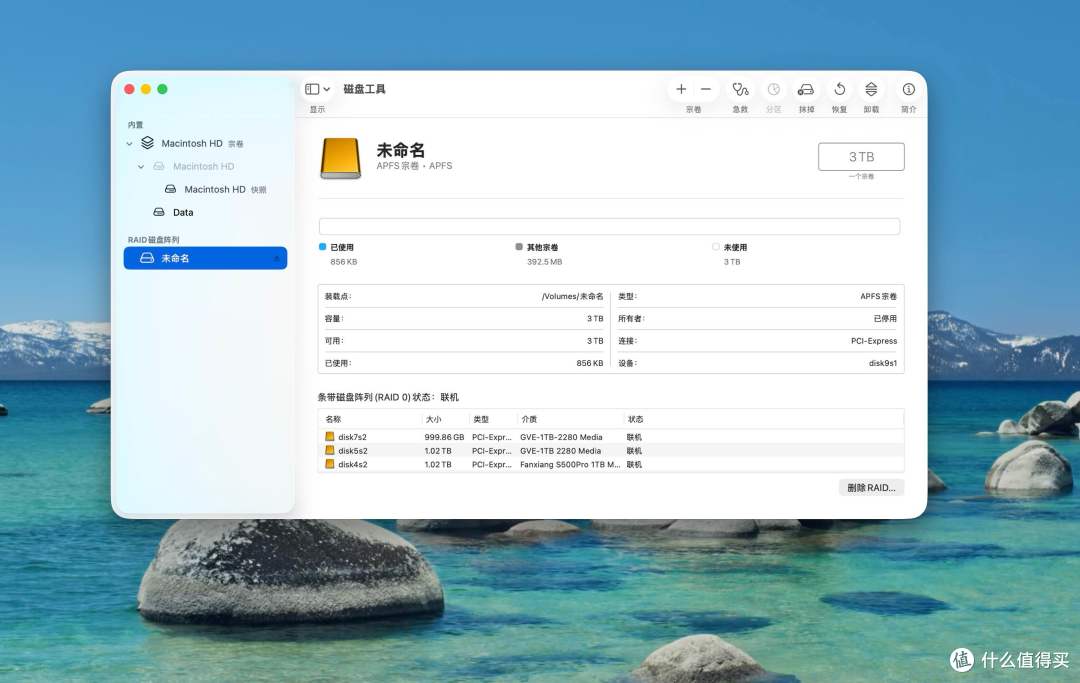Click the Restore (恢复) arrow icon
Viewport: 1080px width, 683px height.
(840, 90)
